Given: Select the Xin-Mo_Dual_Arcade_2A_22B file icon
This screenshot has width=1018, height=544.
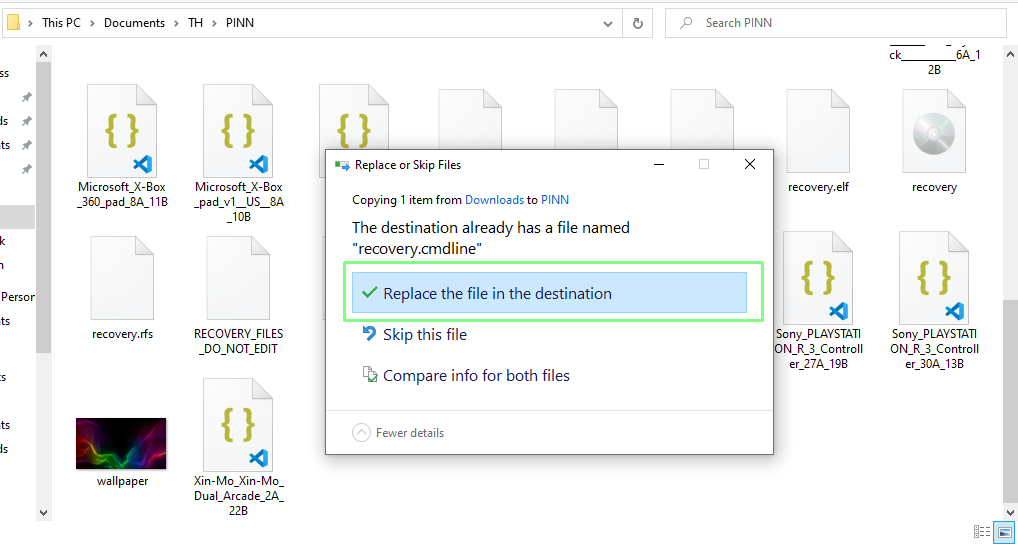Looking at the screenshot, I should (238, 424).
